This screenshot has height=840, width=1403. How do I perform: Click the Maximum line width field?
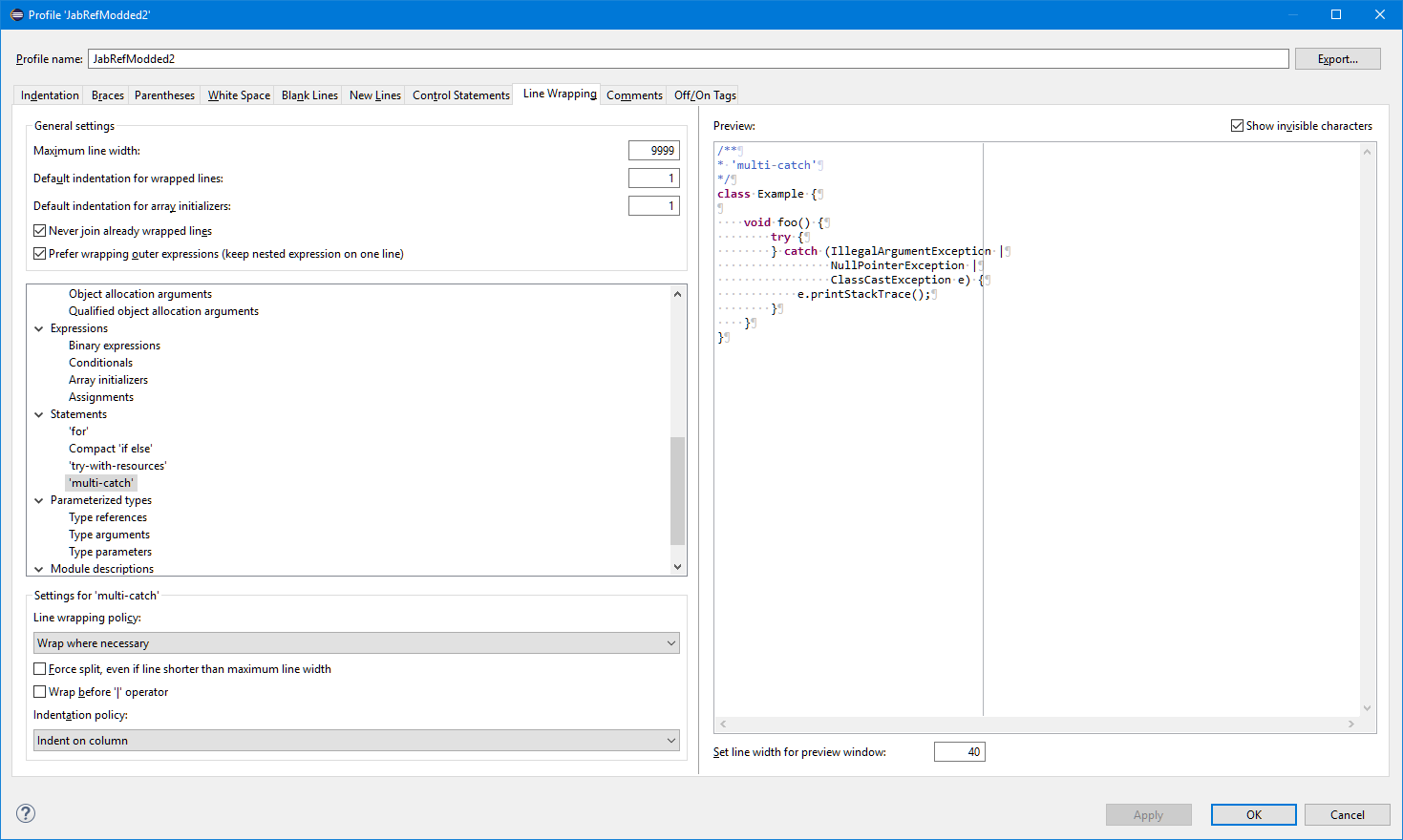coord(654,151)
